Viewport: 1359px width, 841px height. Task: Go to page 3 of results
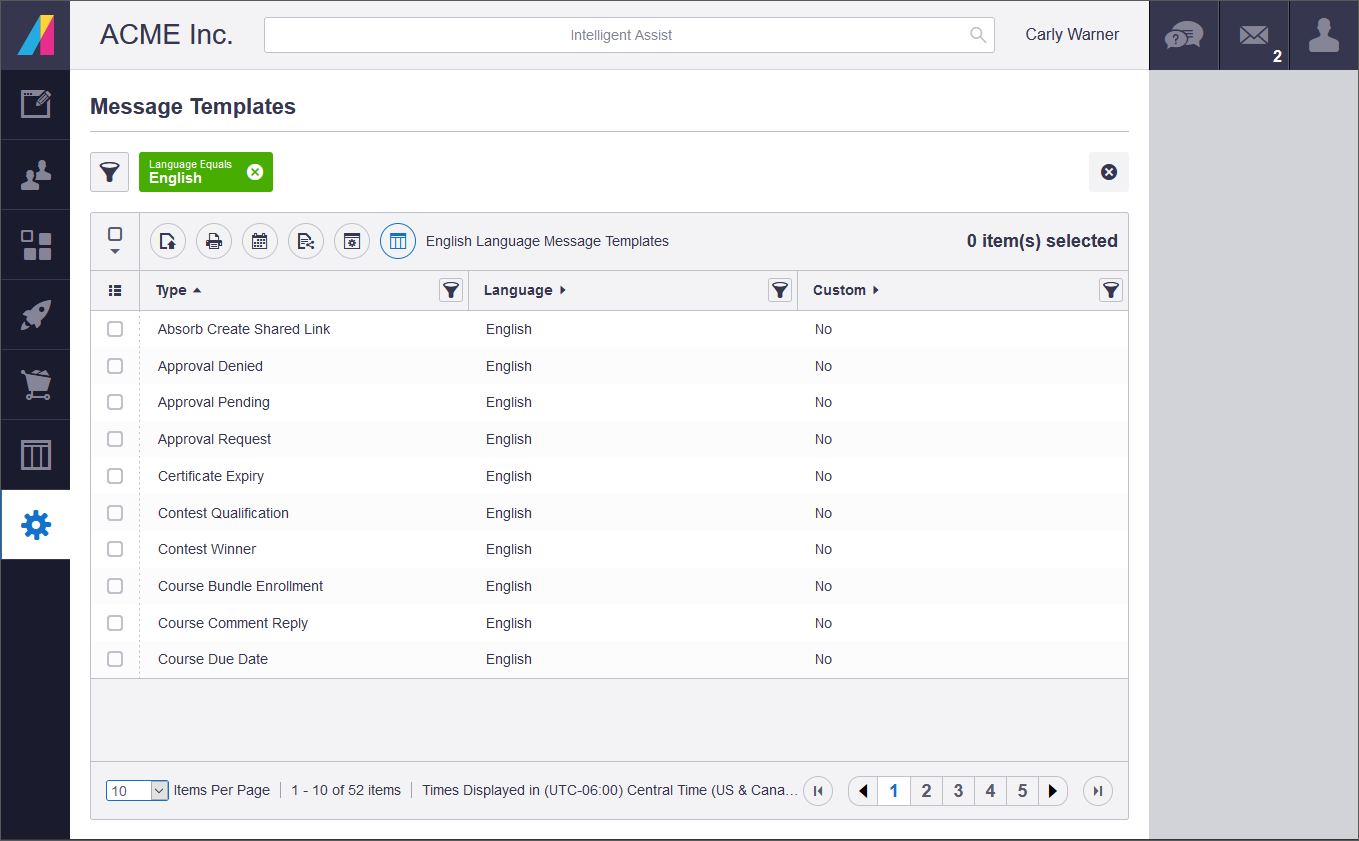[x=958, y=790]
